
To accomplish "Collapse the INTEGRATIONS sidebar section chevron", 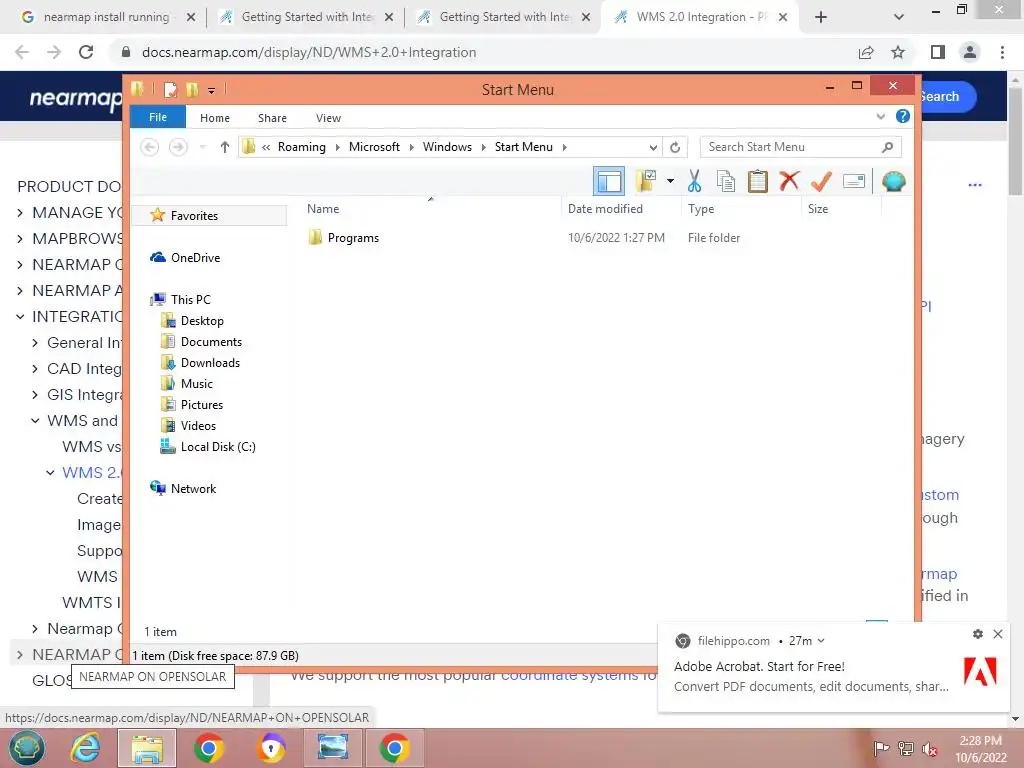I will coord(20,317).
